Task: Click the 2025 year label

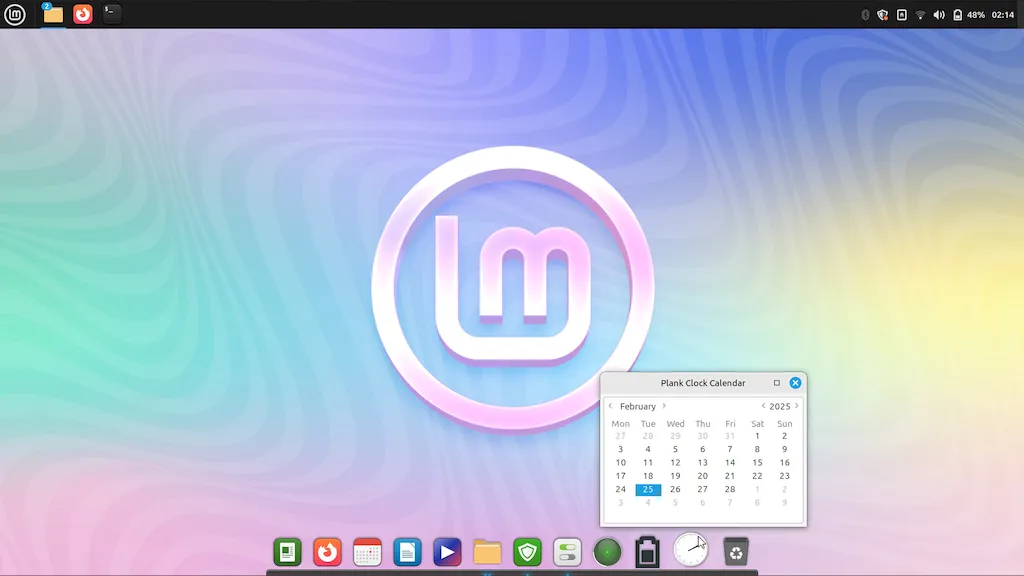Action: coord(780,406)
